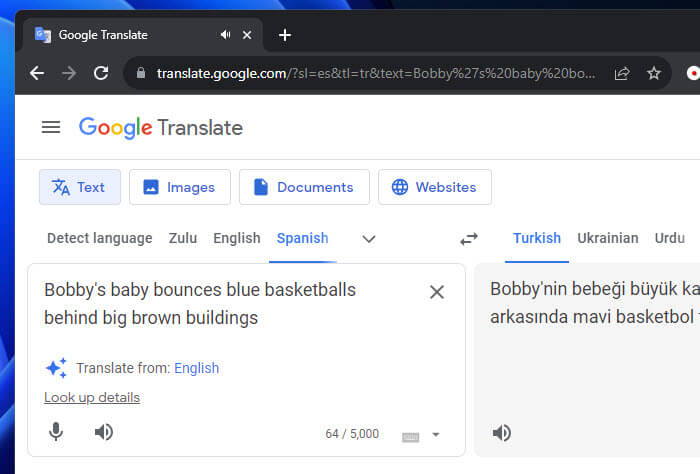This screenshot has width=700, height=474.
Task: Switch to Images translation mode
Action: point(180,187)
